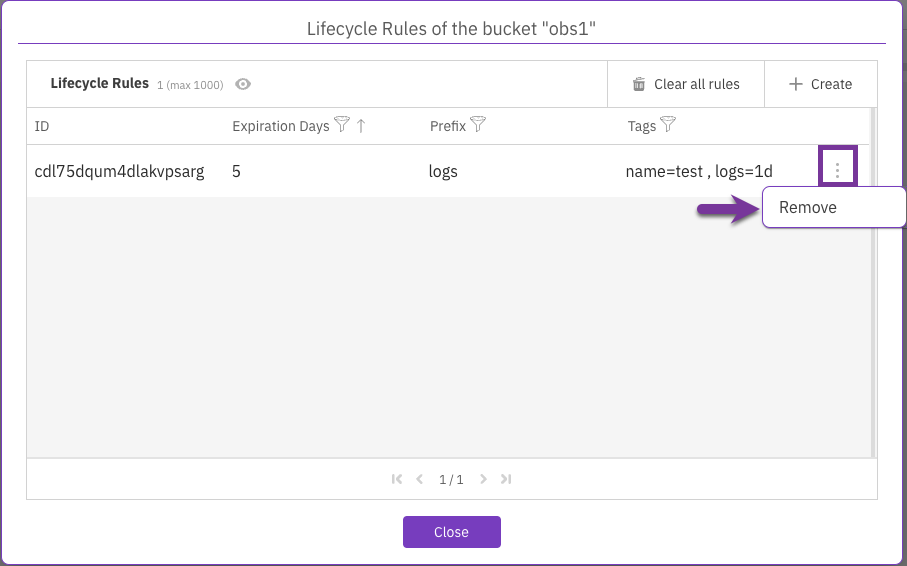Open the Prefix column filter funnel

(x=478, y=126)
